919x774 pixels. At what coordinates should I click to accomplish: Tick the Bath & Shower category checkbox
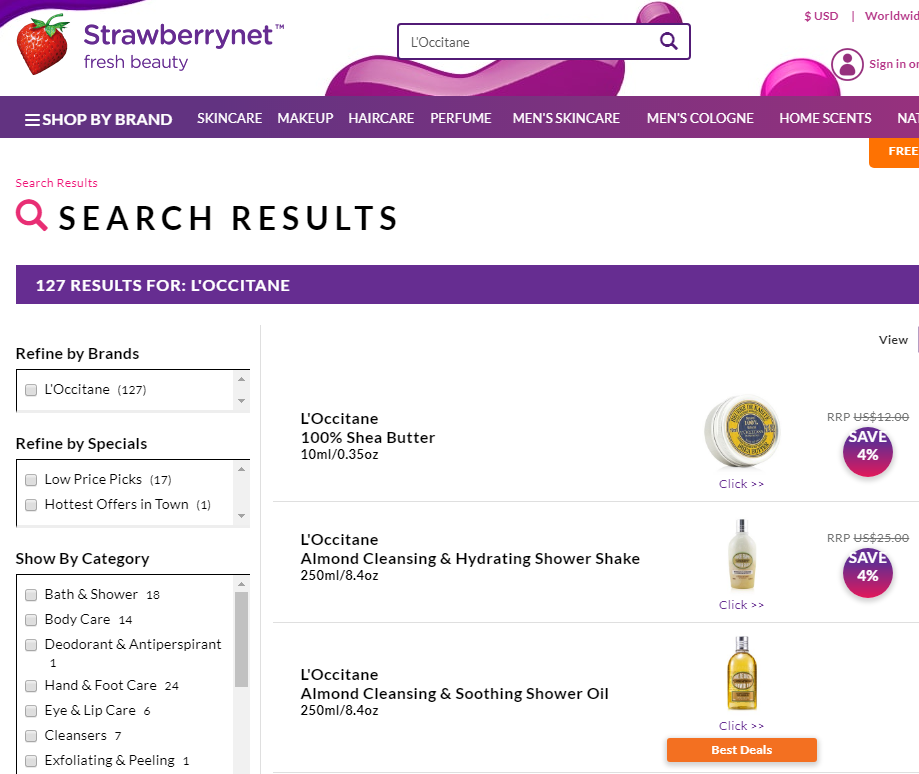(31, 595)
